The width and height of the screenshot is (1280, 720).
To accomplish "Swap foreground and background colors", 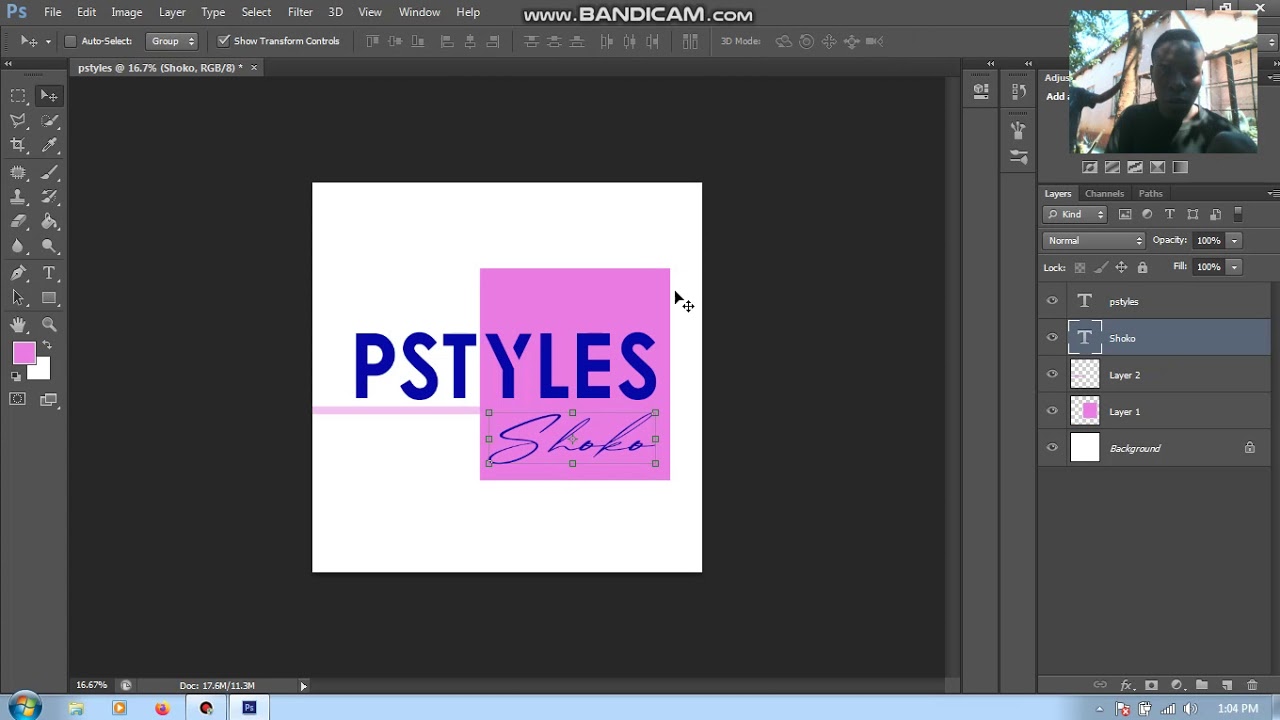I will tap(46, 346).
